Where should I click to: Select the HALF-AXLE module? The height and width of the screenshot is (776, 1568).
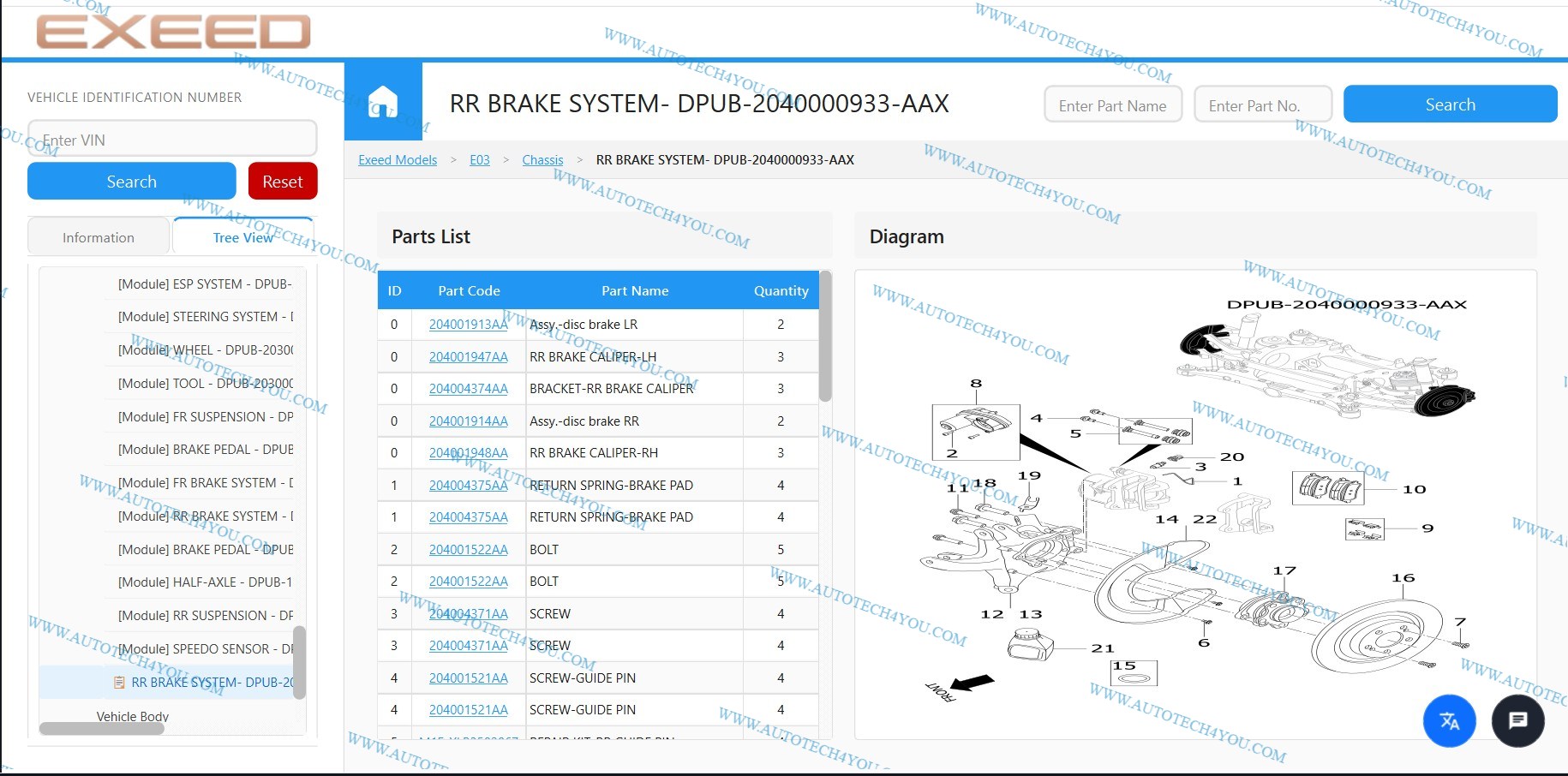pos(205,582)
